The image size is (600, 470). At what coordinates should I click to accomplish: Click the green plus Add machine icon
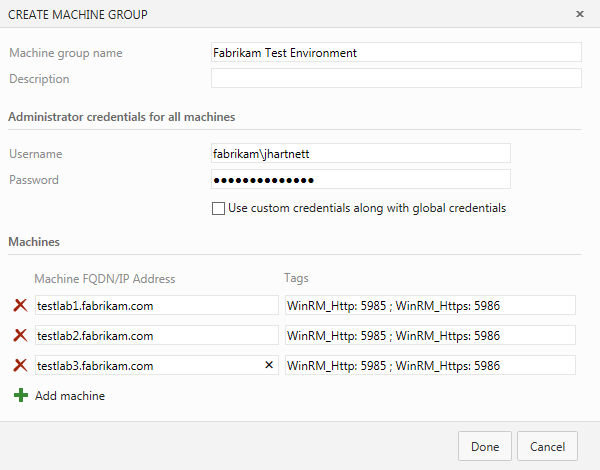(x=20, y=396)
